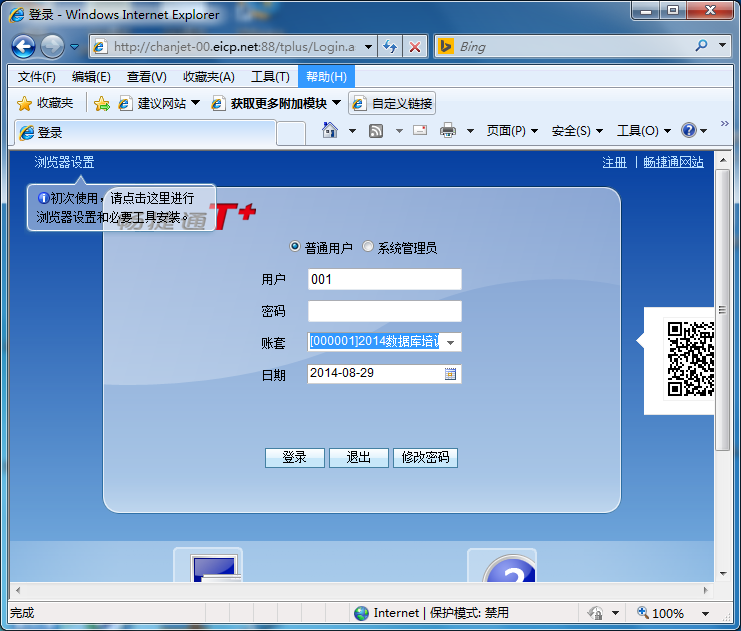Click the browser Back arrow button
This screenshot has width=741, height=631.
click(x=23, y=46)
